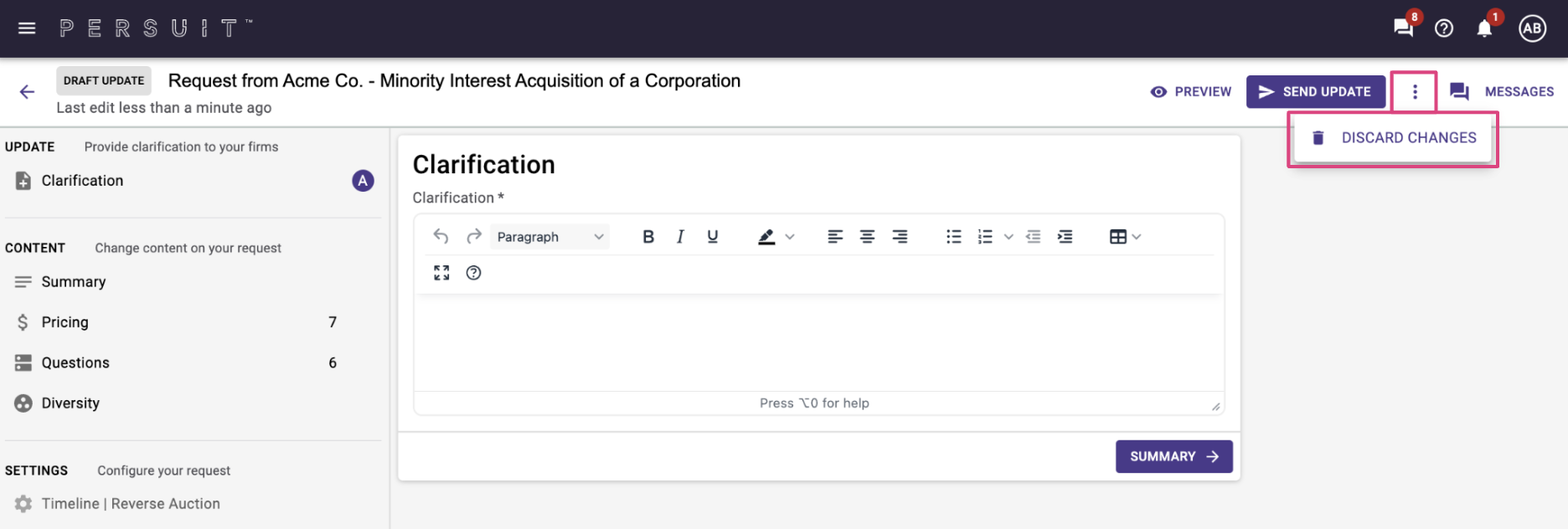The image size is (1568, 529).
Task: Click 'Last edit less than a minute ago'
Action: tap(164, 108)
